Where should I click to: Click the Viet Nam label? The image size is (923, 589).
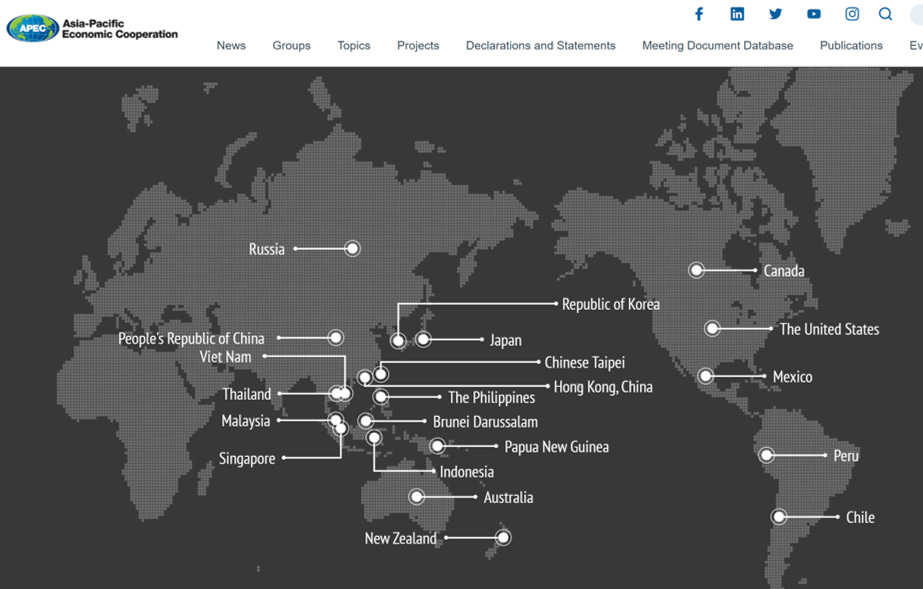tap(225, 357)
